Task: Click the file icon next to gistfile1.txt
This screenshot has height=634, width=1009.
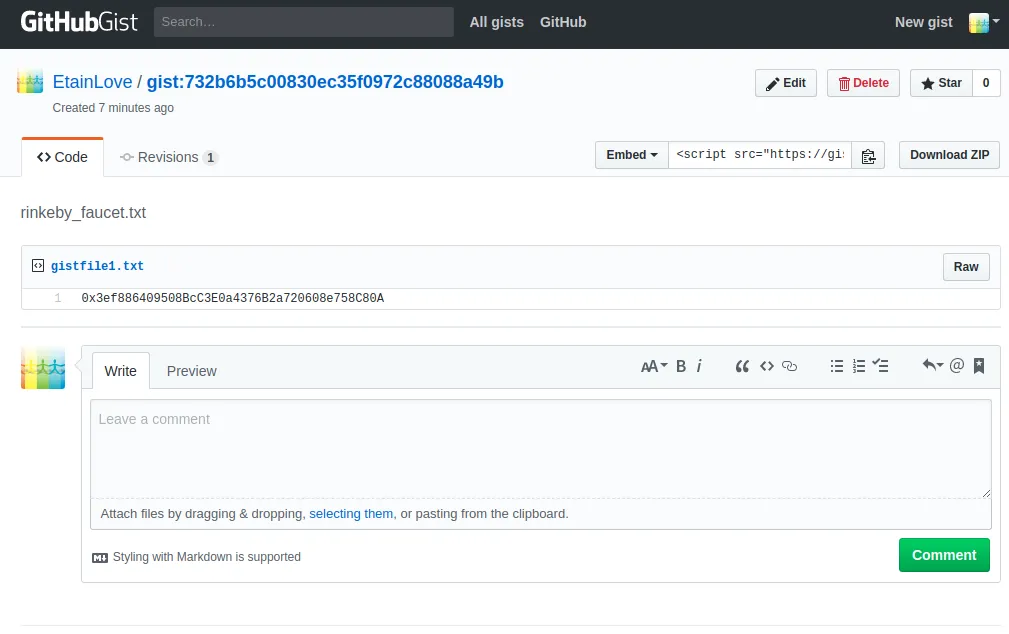Action: [38, 266]
